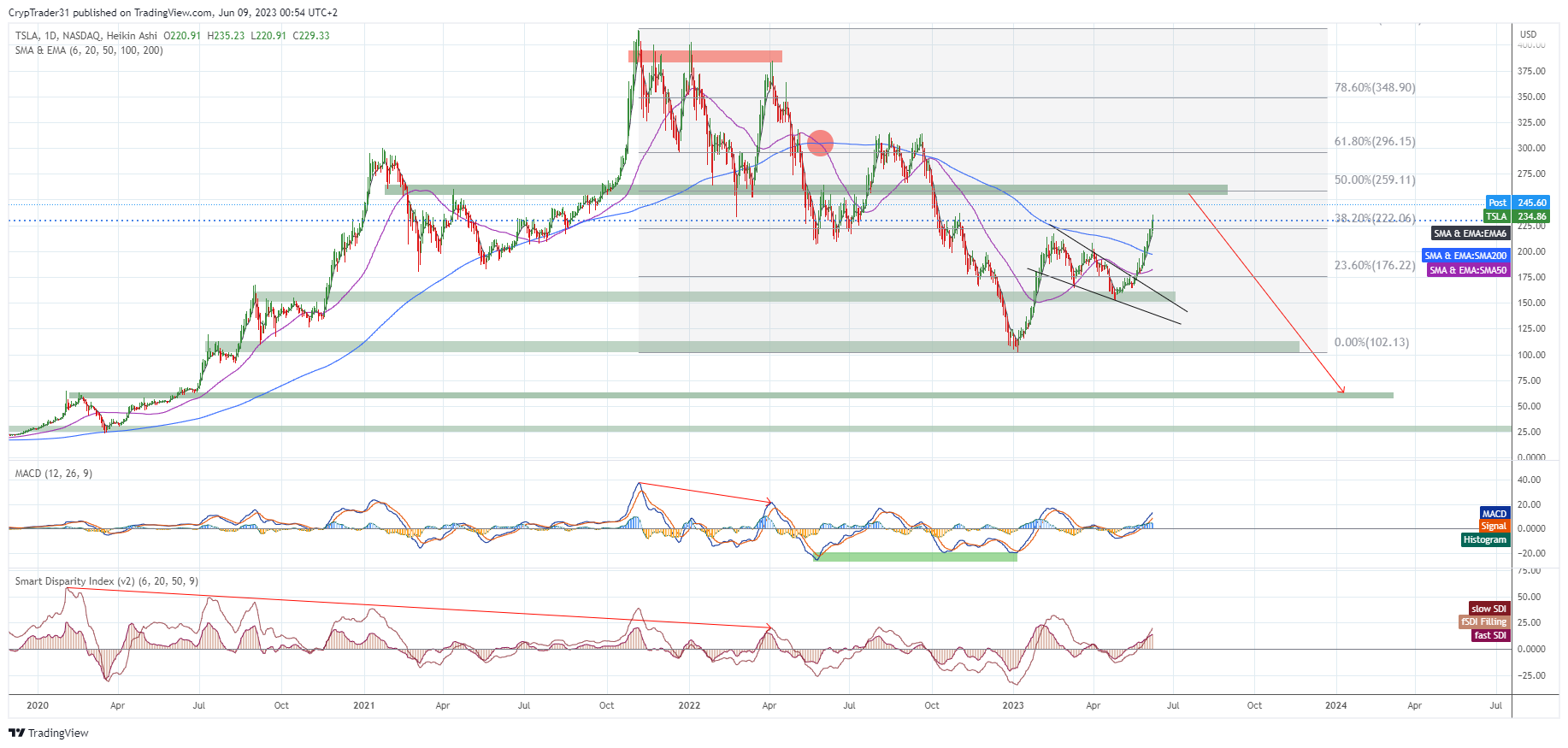Image resolution: width=1568 pixels, height=748 pixels.
Task: Select the TSLA, 1D, NASDAQ, Heikin Ashi title
Action: pyautogui.click(x=86, y=36)
